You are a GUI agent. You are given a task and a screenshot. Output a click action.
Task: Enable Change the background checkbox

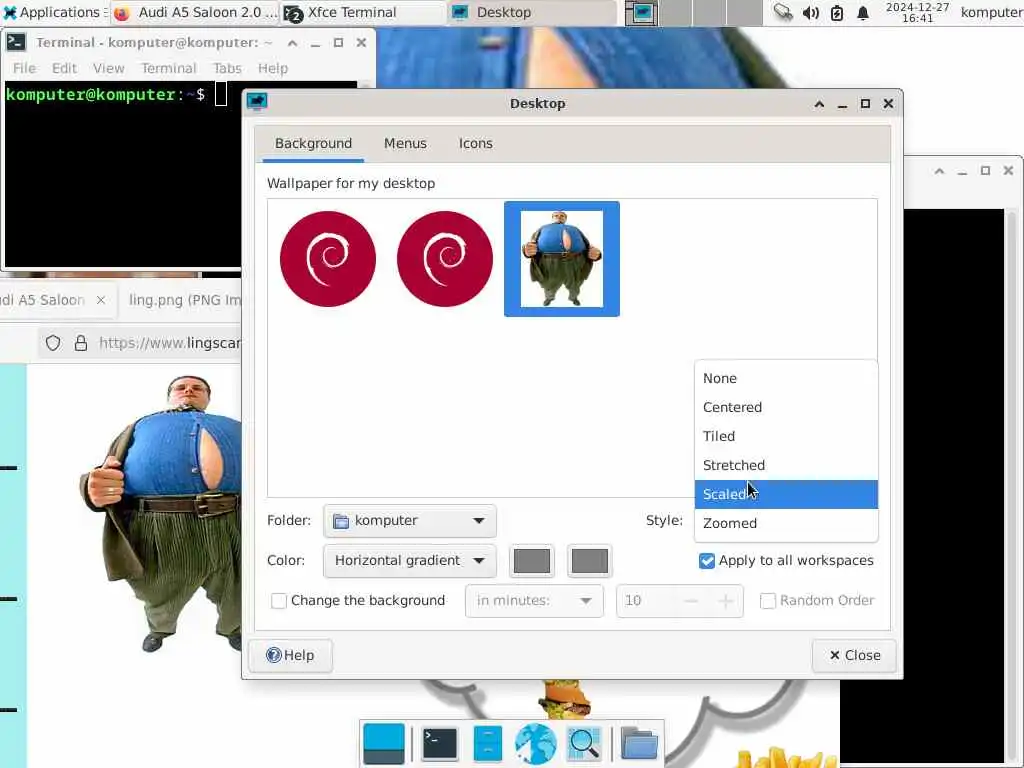[x=279, y=601]
